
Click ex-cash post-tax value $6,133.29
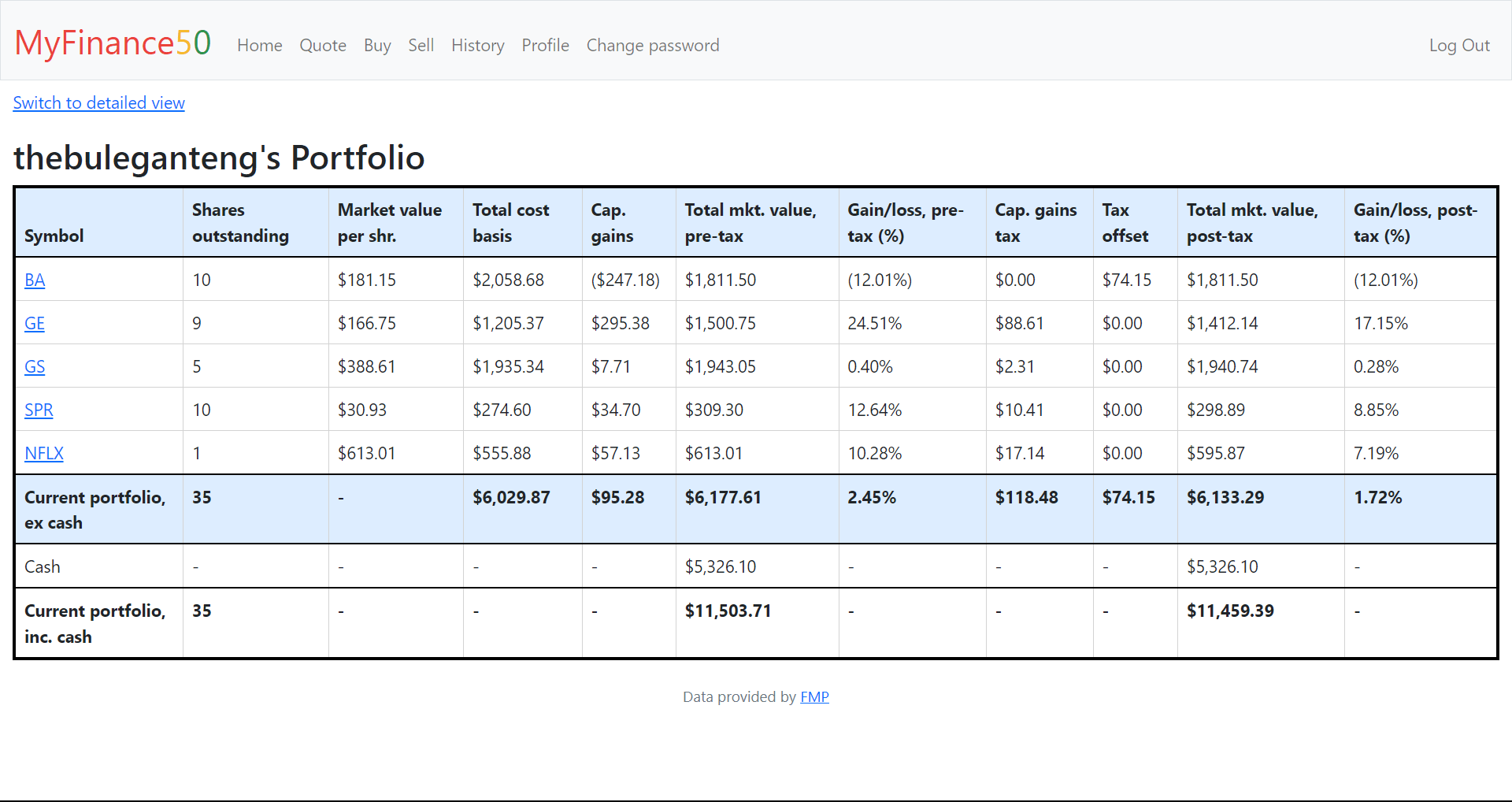[1225, 497]
